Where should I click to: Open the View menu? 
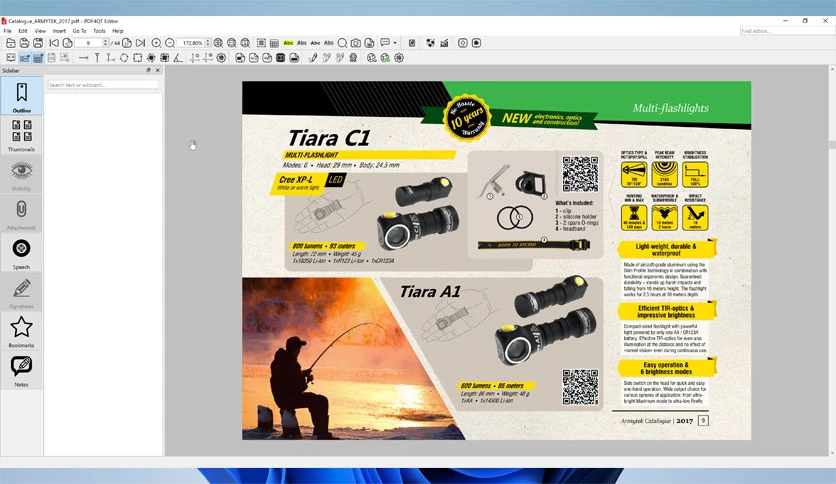[x=40, y=31]
